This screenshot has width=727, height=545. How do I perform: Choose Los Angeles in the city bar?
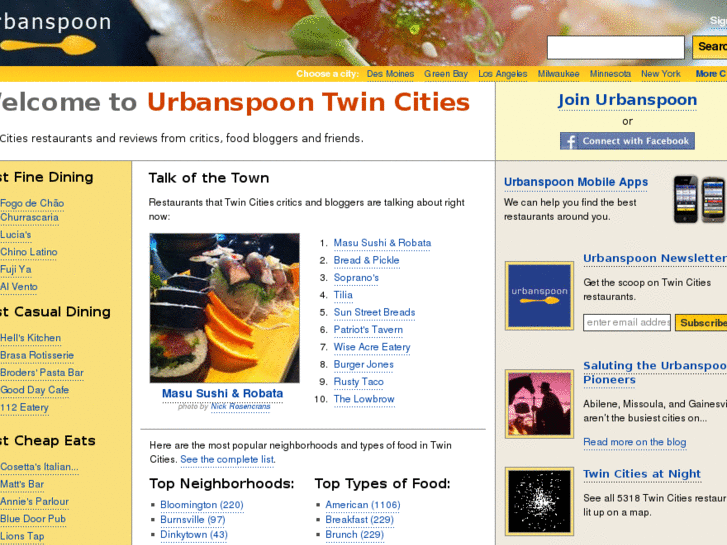click(503, 74)
